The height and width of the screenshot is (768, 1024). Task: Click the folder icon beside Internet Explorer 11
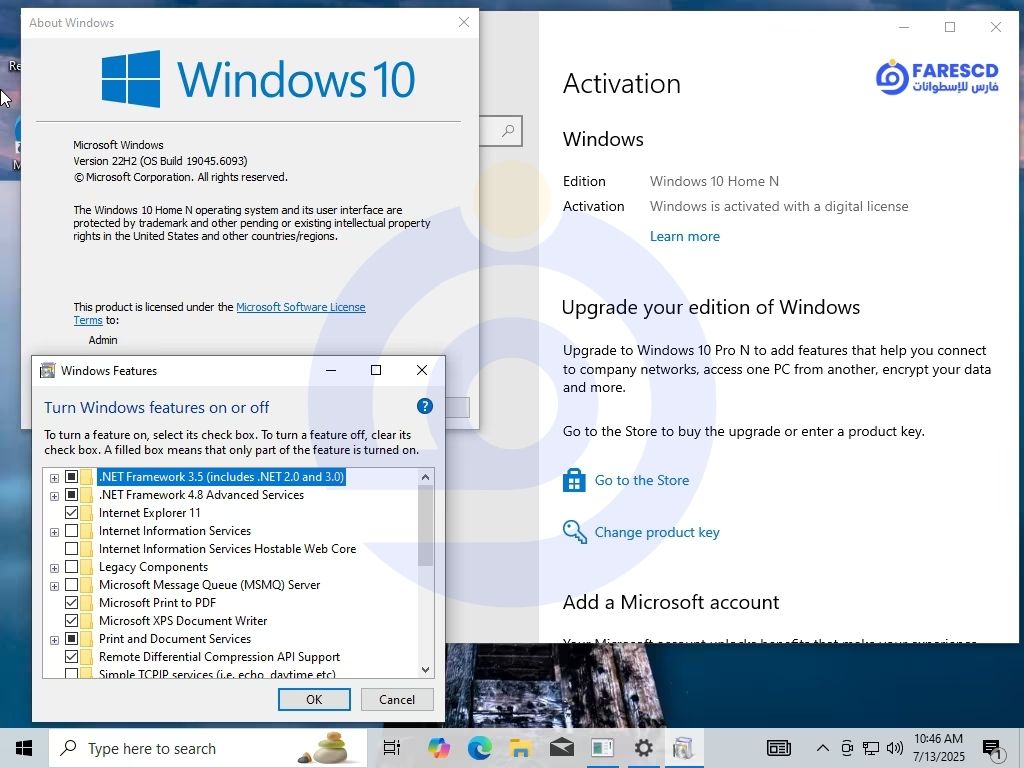click(86, 513)
